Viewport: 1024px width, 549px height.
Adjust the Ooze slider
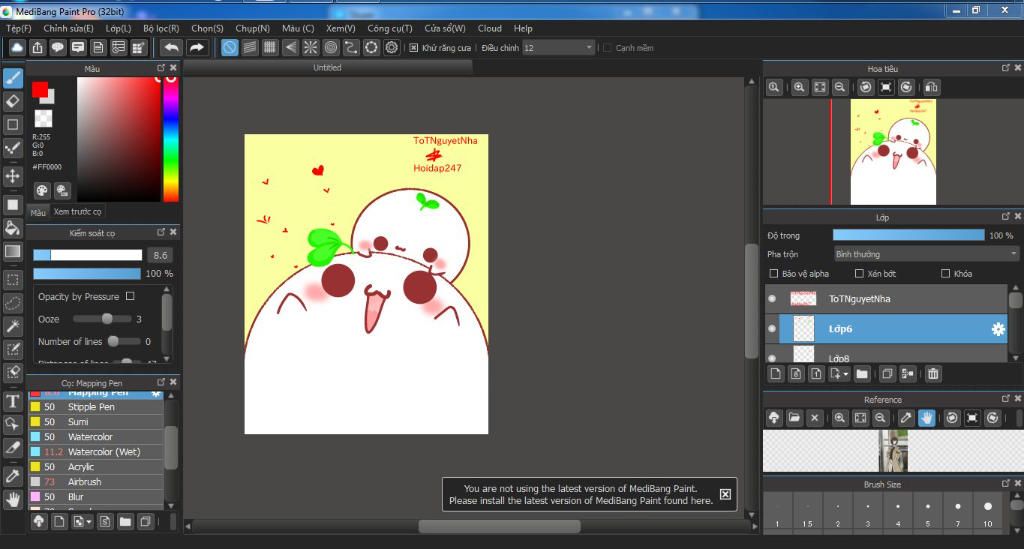[x=107, y=319]
